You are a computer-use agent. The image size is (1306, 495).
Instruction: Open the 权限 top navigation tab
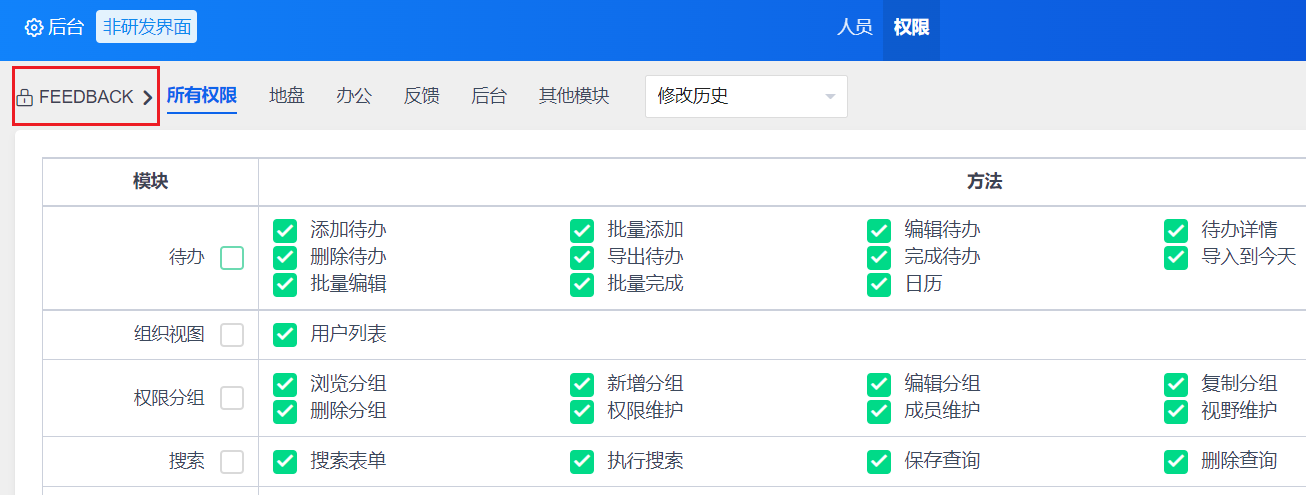(x=911, y=27)
